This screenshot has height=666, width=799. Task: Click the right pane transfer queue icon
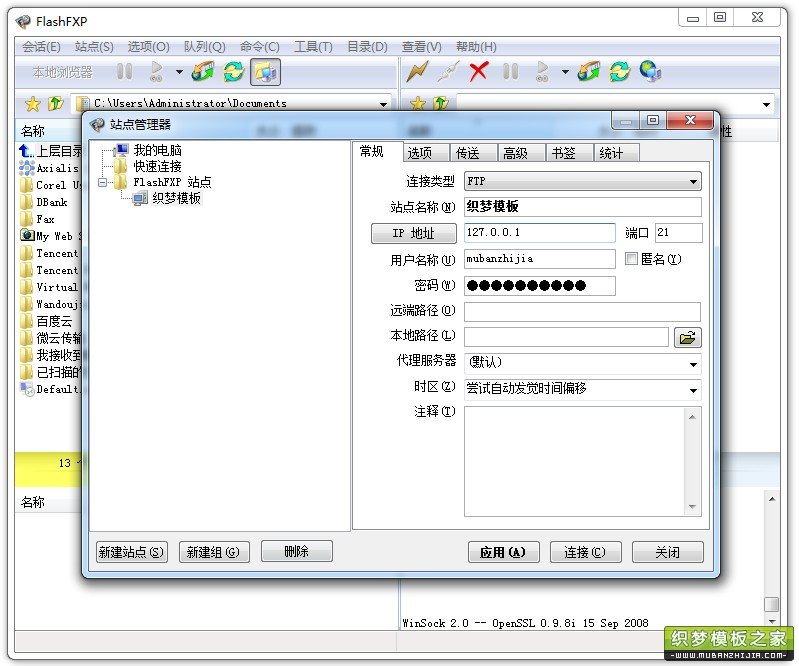pos(543,71)
